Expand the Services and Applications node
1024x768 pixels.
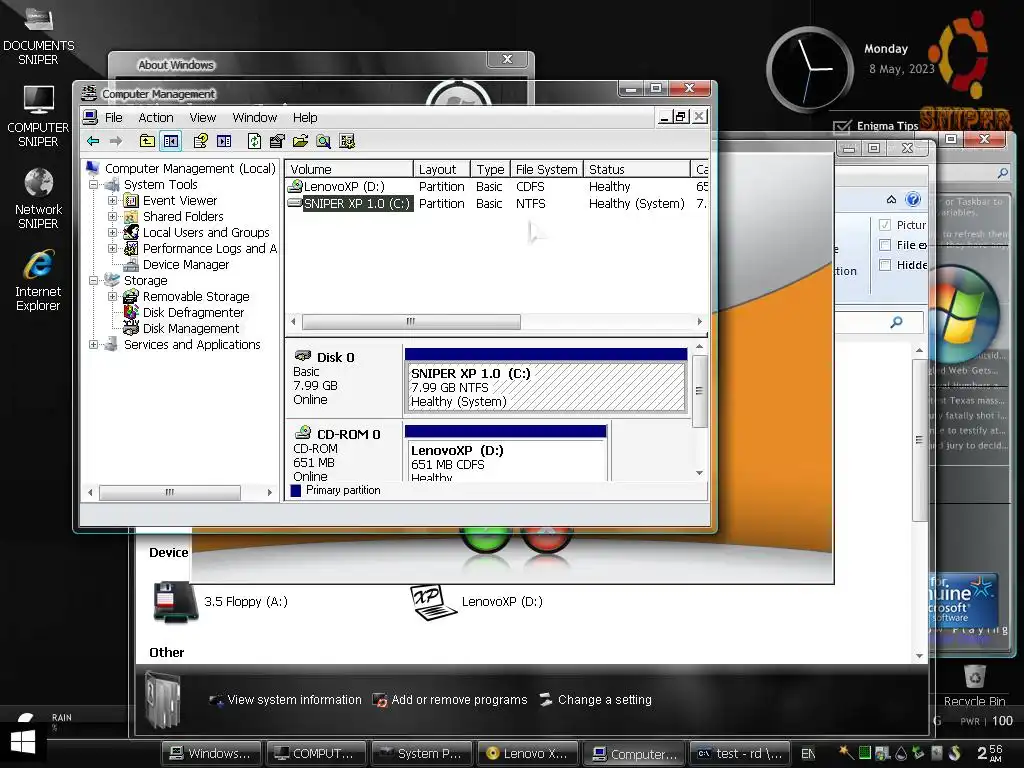pyautogui.click(x=93, y=345)
